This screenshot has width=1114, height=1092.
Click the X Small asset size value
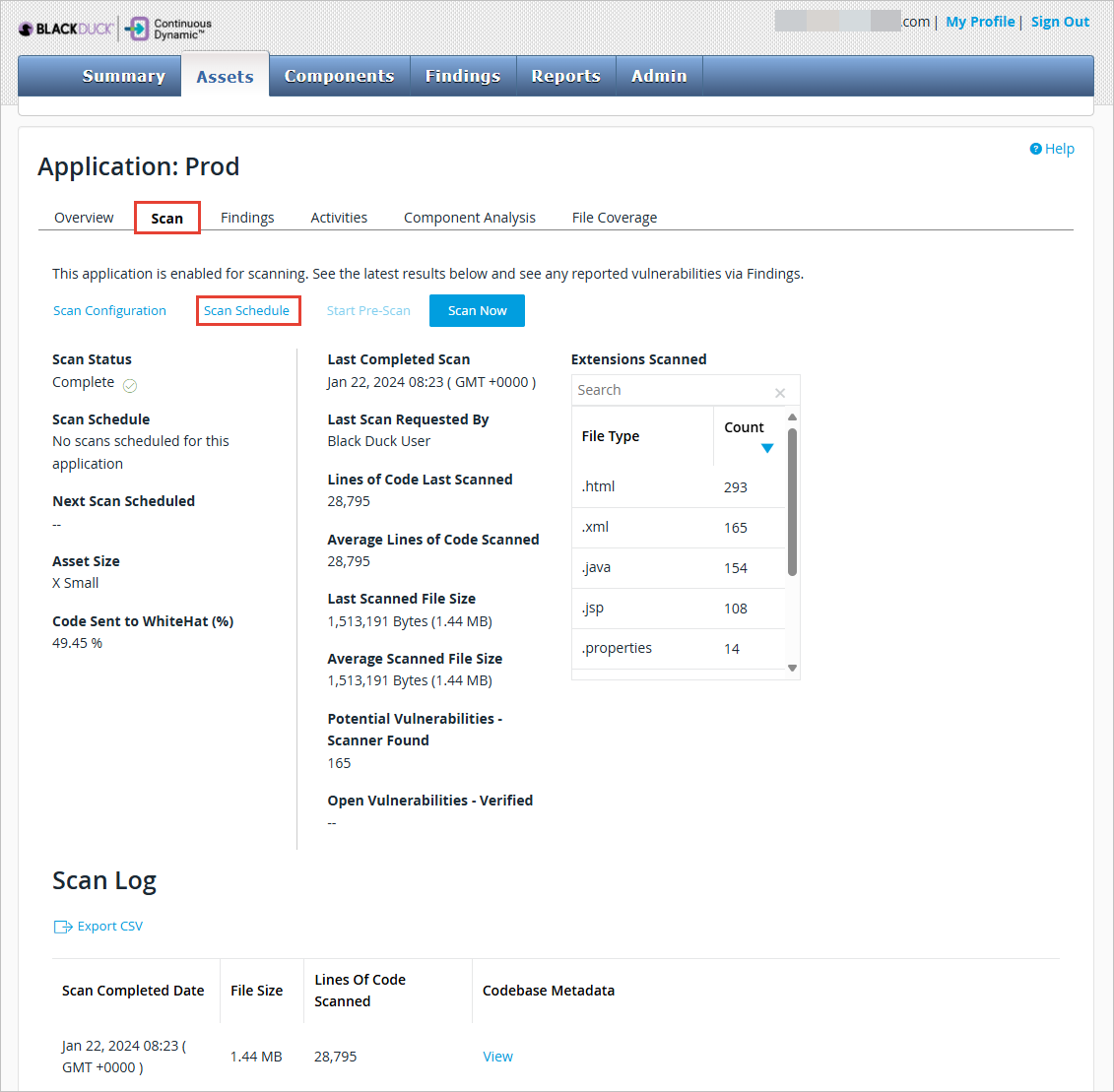tap(75, 583)
